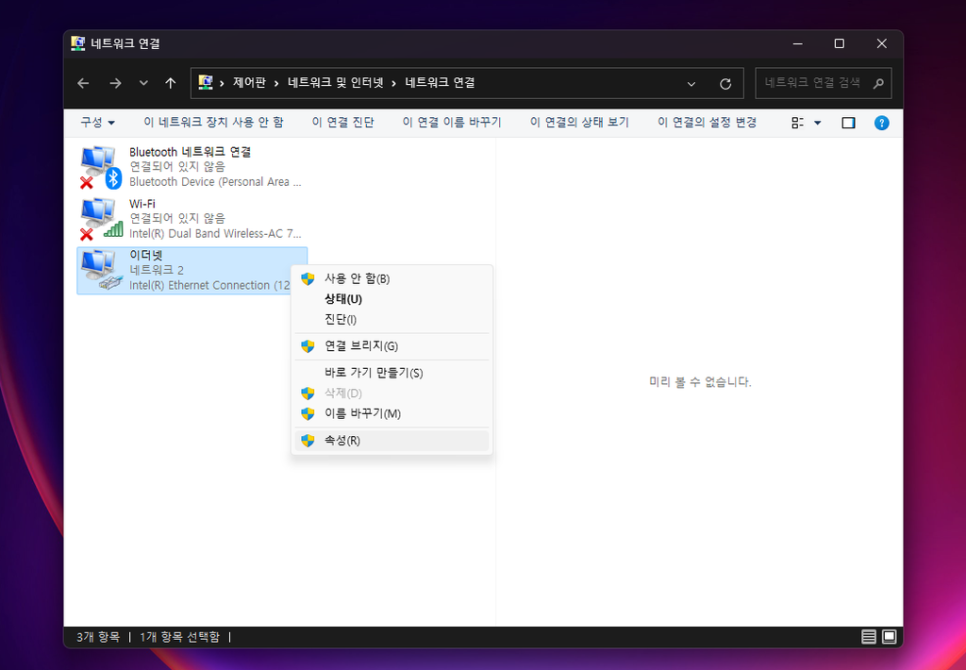This screenshot has height=670, width=966.
Task: Click the 3개 항목 status bar text
Action: tap(98, 637)
